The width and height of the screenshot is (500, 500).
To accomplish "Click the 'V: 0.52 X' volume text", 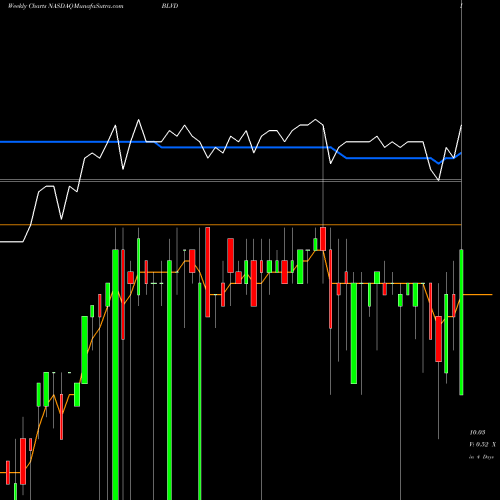I will pyautogui.click(x=482, y=444).
